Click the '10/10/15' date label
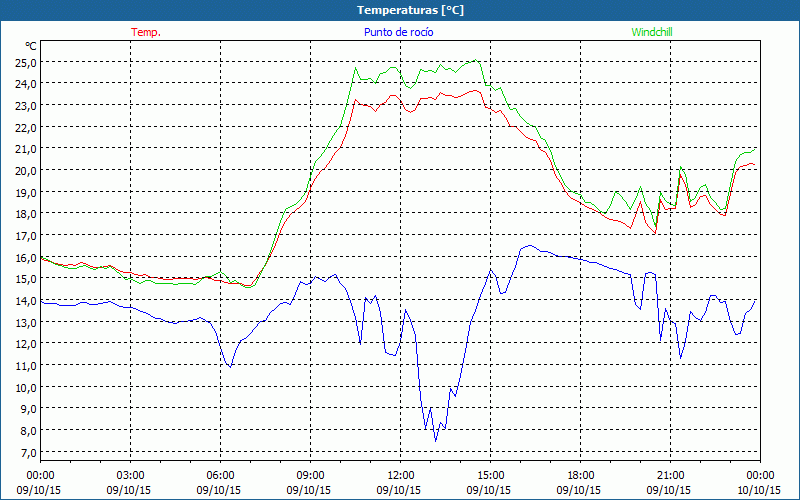The height and width of the screenshot is (500, 800). point(760,490)
